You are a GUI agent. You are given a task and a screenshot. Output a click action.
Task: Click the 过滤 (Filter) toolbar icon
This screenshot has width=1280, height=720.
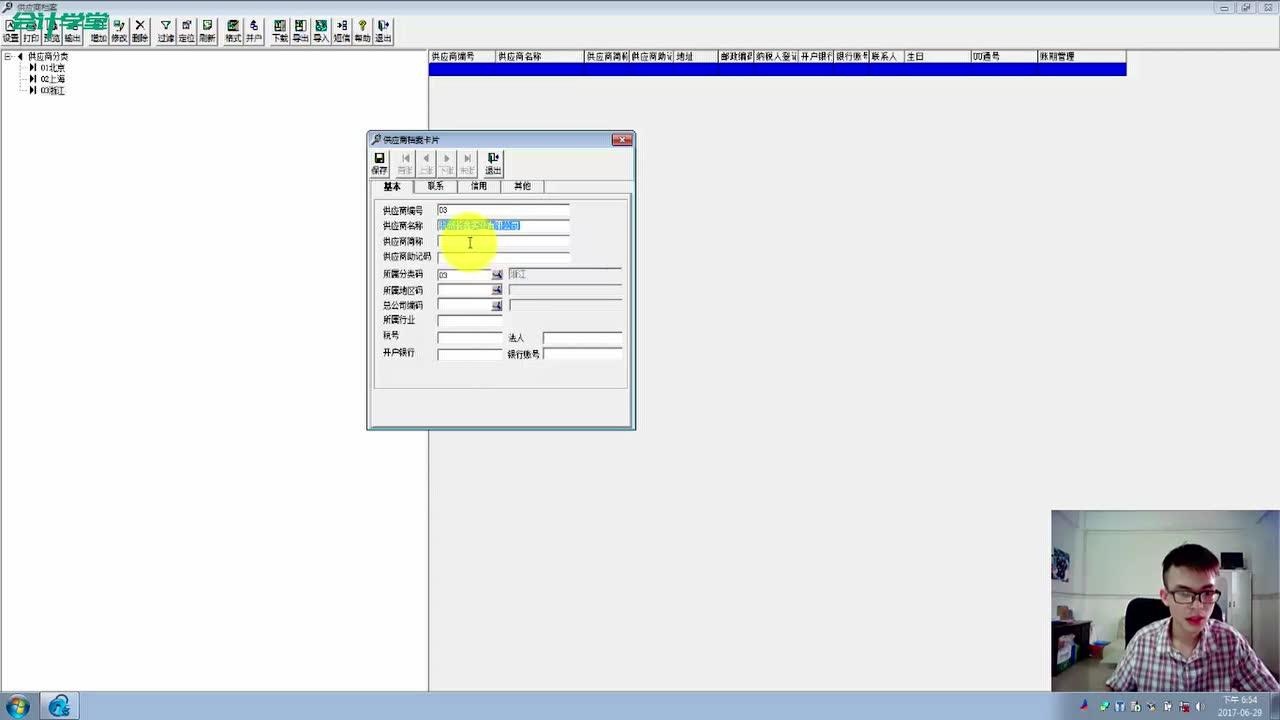click(x=165, y=31)
